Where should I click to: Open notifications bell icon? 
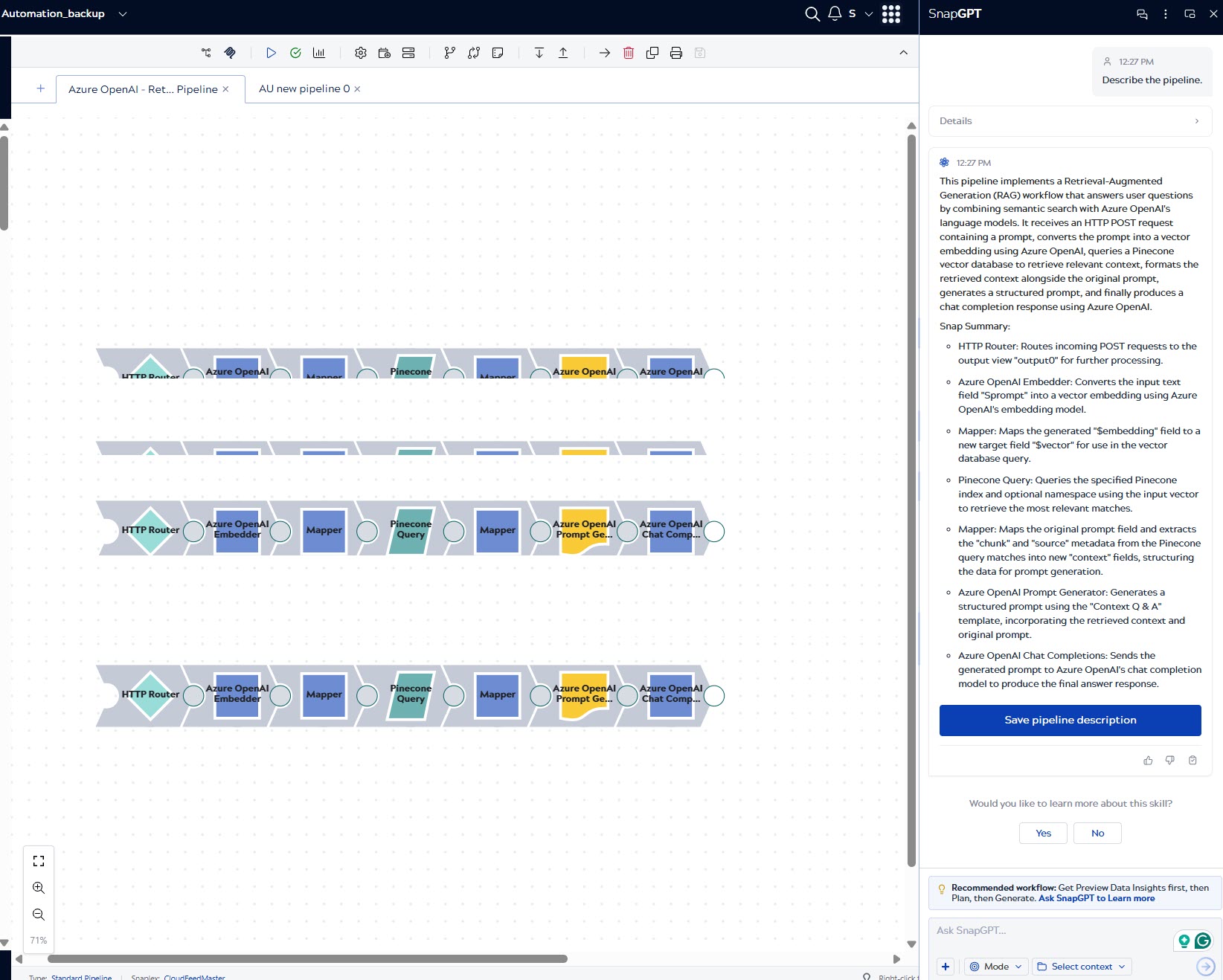pos(835,13)
